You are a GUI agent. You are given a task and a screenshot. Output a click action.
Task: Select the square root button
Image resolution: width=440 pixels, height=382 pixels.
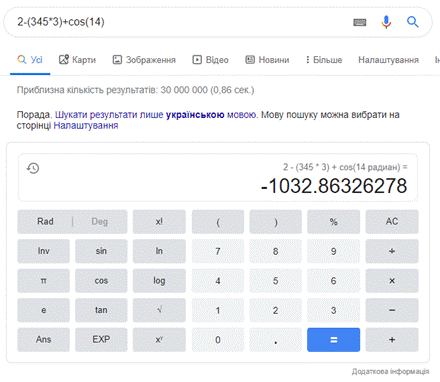click(x=159, y=310)
